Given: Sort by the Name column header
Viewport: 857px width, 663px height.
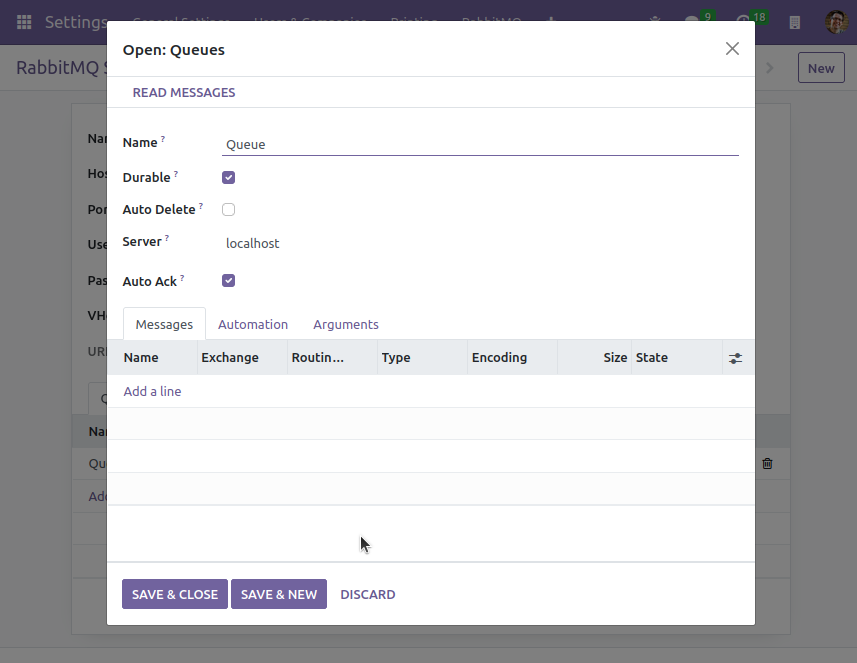Looking at the screenshot, I should click(x=152, y=357).
